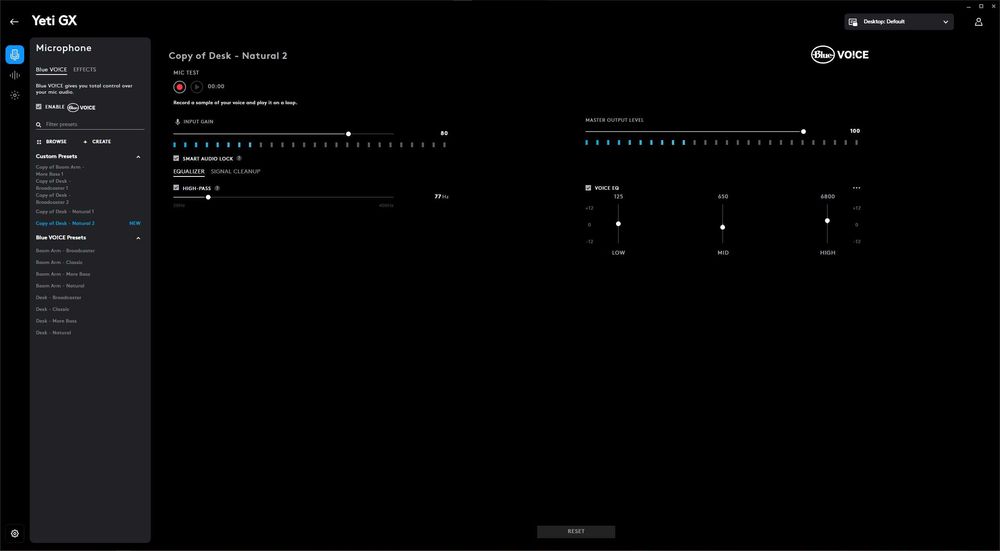
Task: Click the 6800 HIGH frequency value
Action: click(827, 197)
